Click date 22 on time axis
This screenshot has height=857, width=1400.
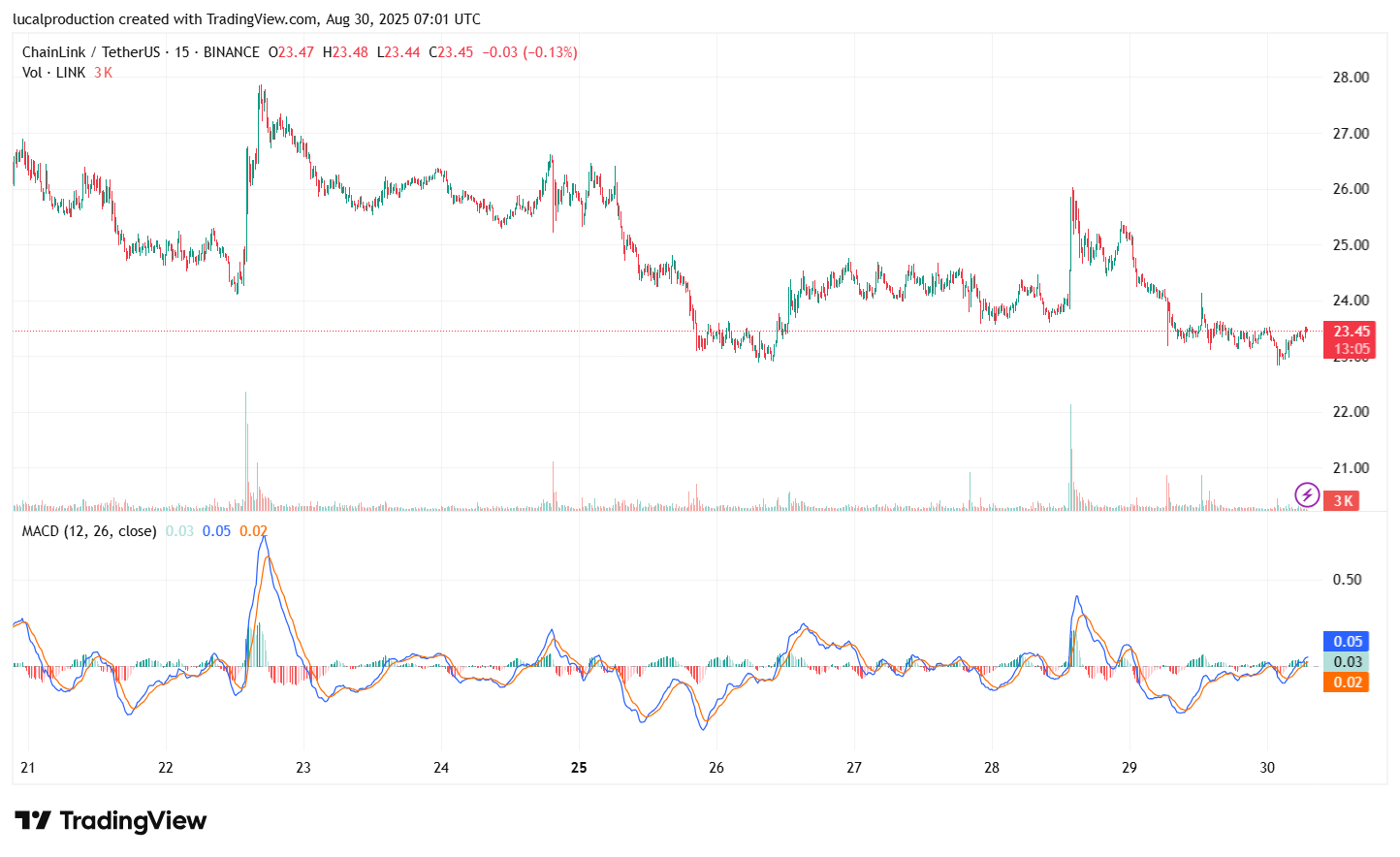166,768
